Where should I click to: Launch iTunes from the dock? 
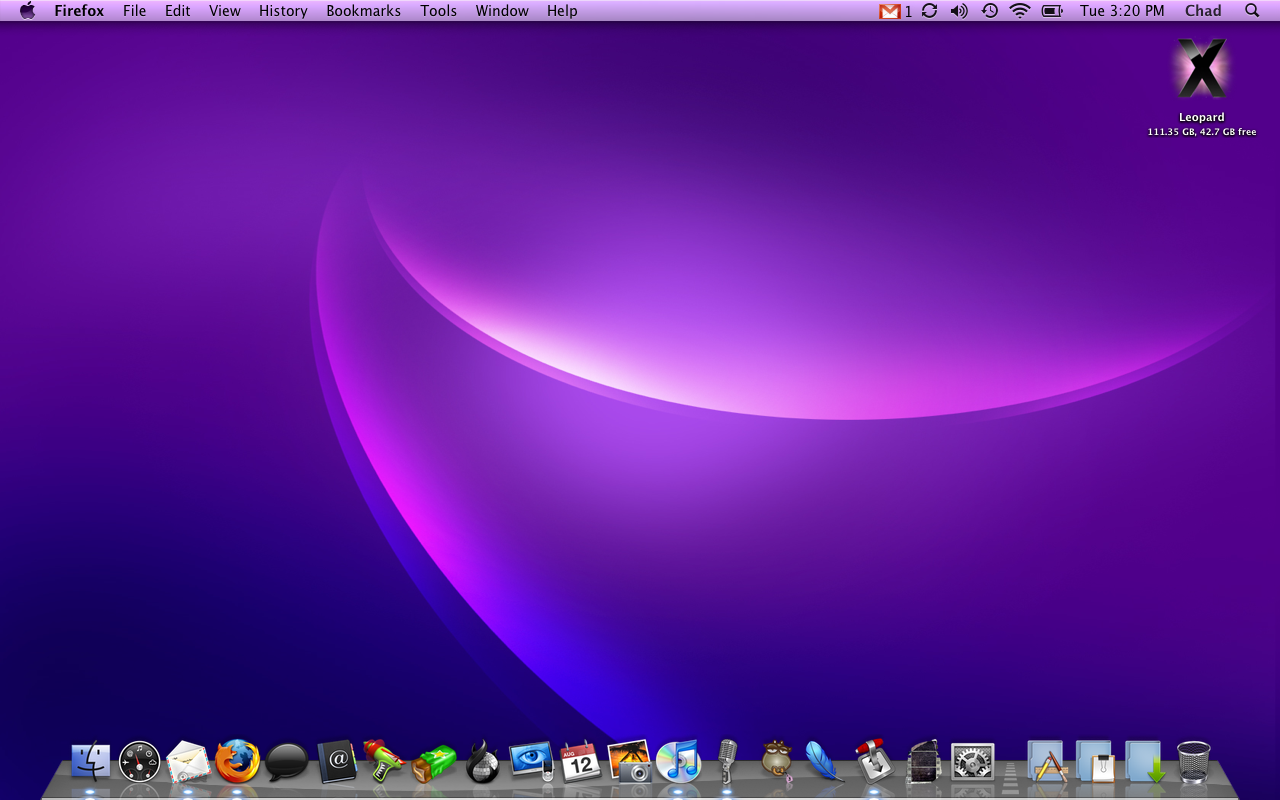pyautogui.click(x=679, y=762)
